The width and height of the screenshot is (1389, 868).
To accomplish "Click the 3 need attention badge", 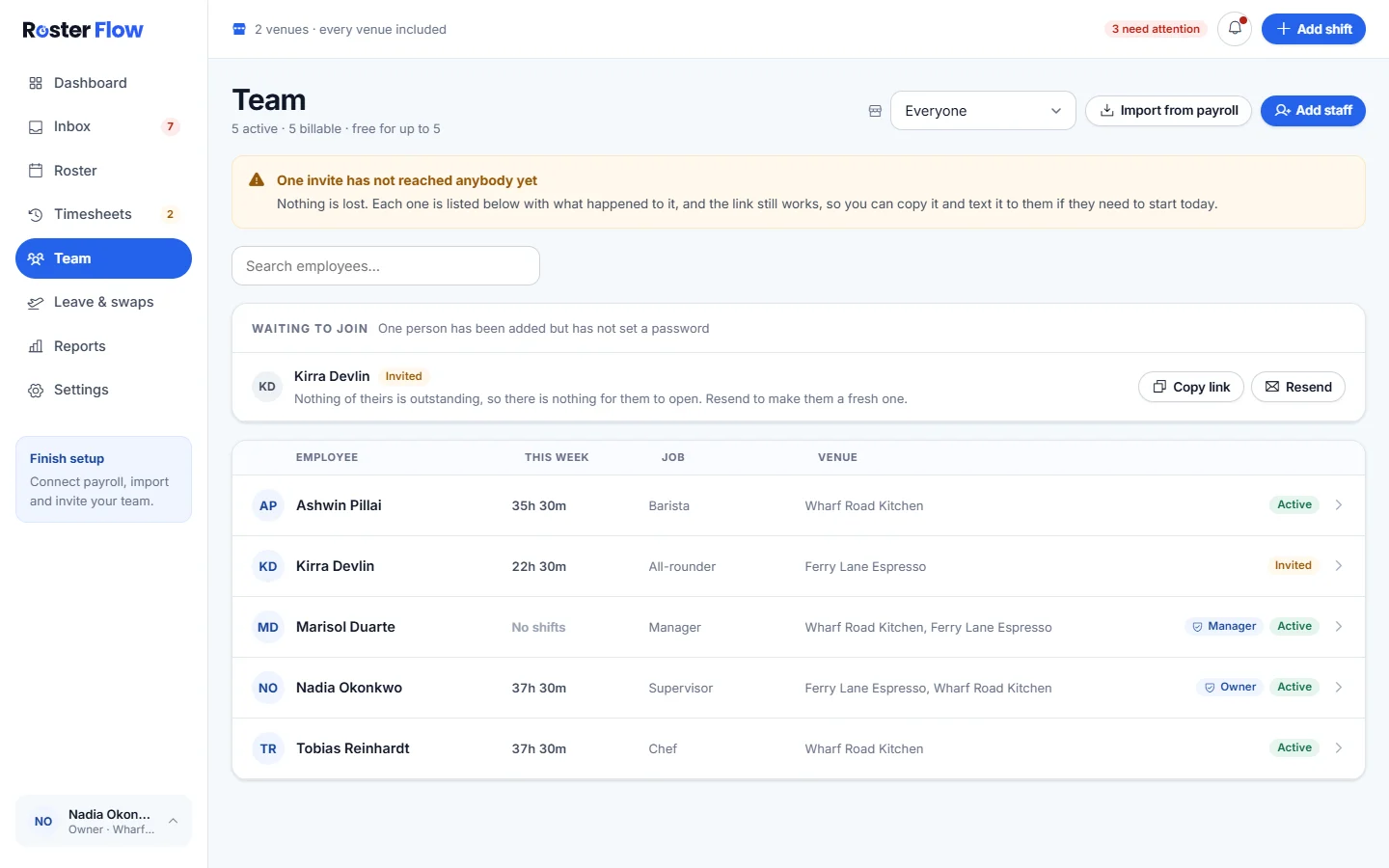I will (x=1156, y=29).
